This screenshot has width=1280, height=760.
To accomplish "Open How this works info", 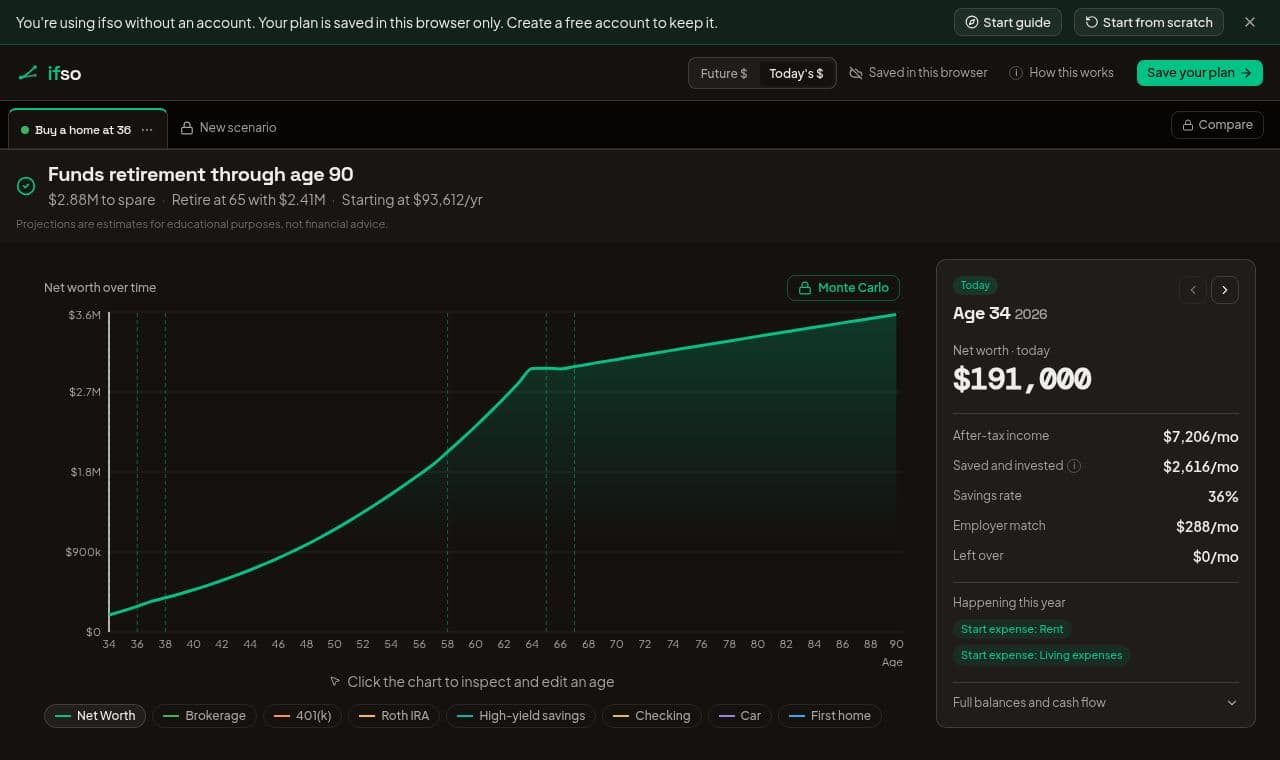I will pyautogui.click(x=1061, y=73).
